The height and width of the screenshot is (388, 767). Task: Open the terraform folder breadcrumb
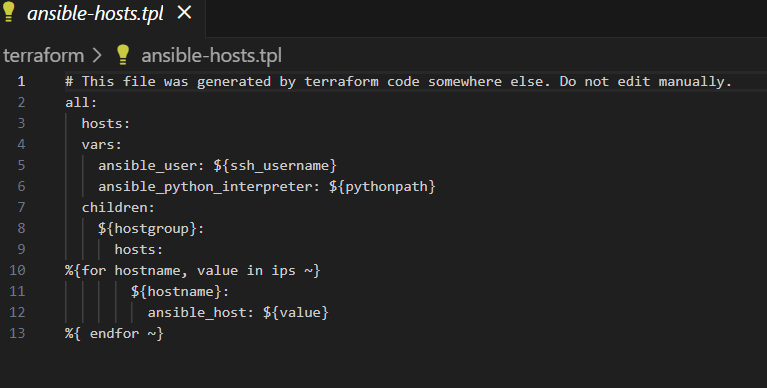tap(44, 55)
